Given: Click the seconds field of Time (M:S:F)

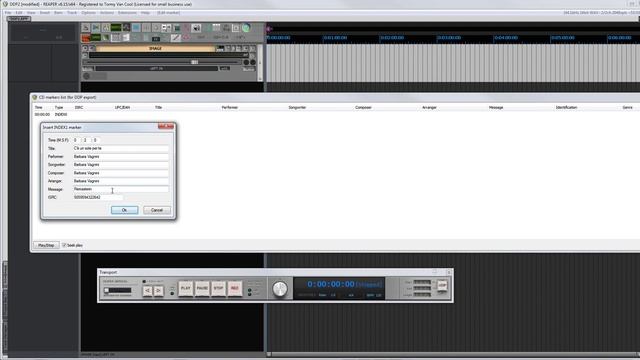Looking at the screenshot, I should [87, 140].
